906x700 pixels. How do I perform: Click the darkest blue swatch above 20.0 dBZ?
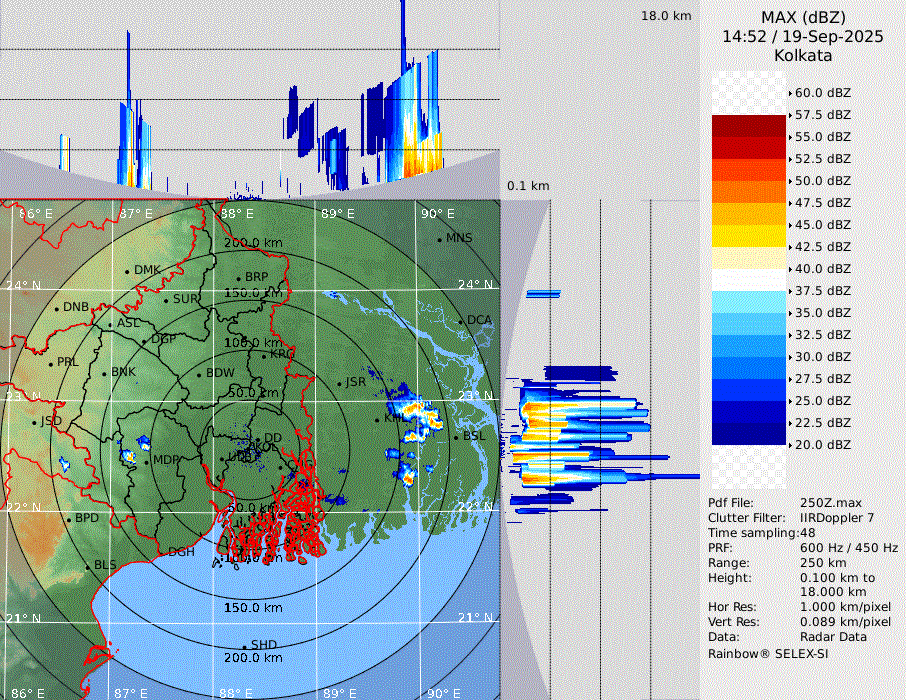749,433
